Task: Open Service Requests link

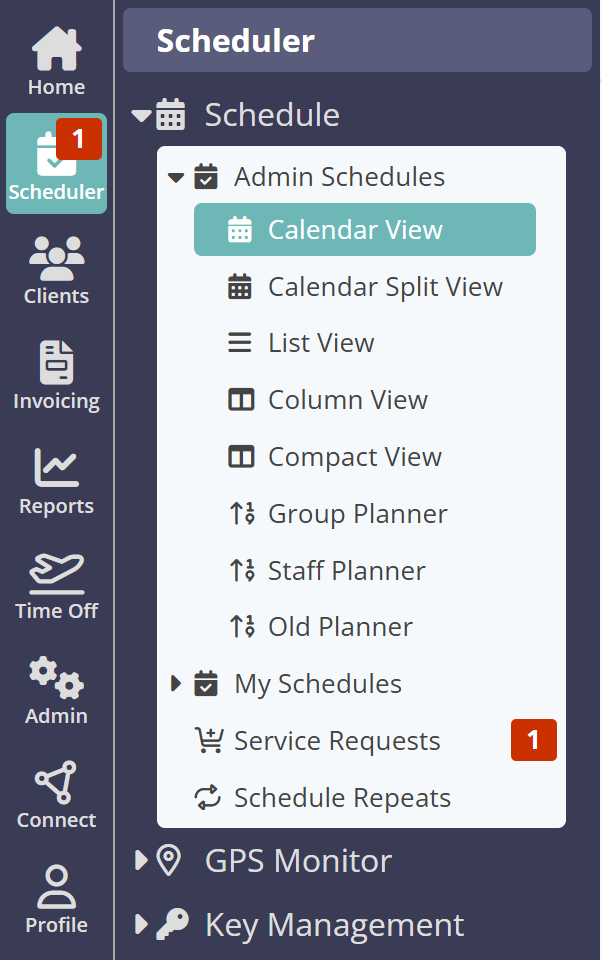Action: click(x=336, y=741)
